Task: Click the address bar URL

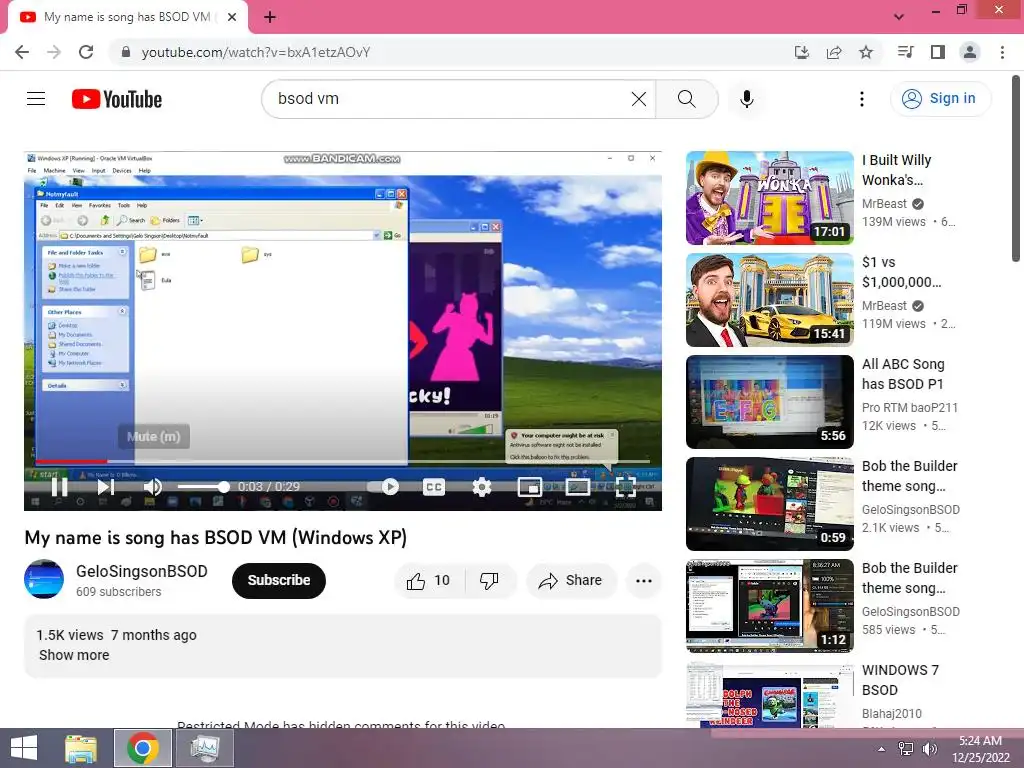Action: tap(256, 52)
